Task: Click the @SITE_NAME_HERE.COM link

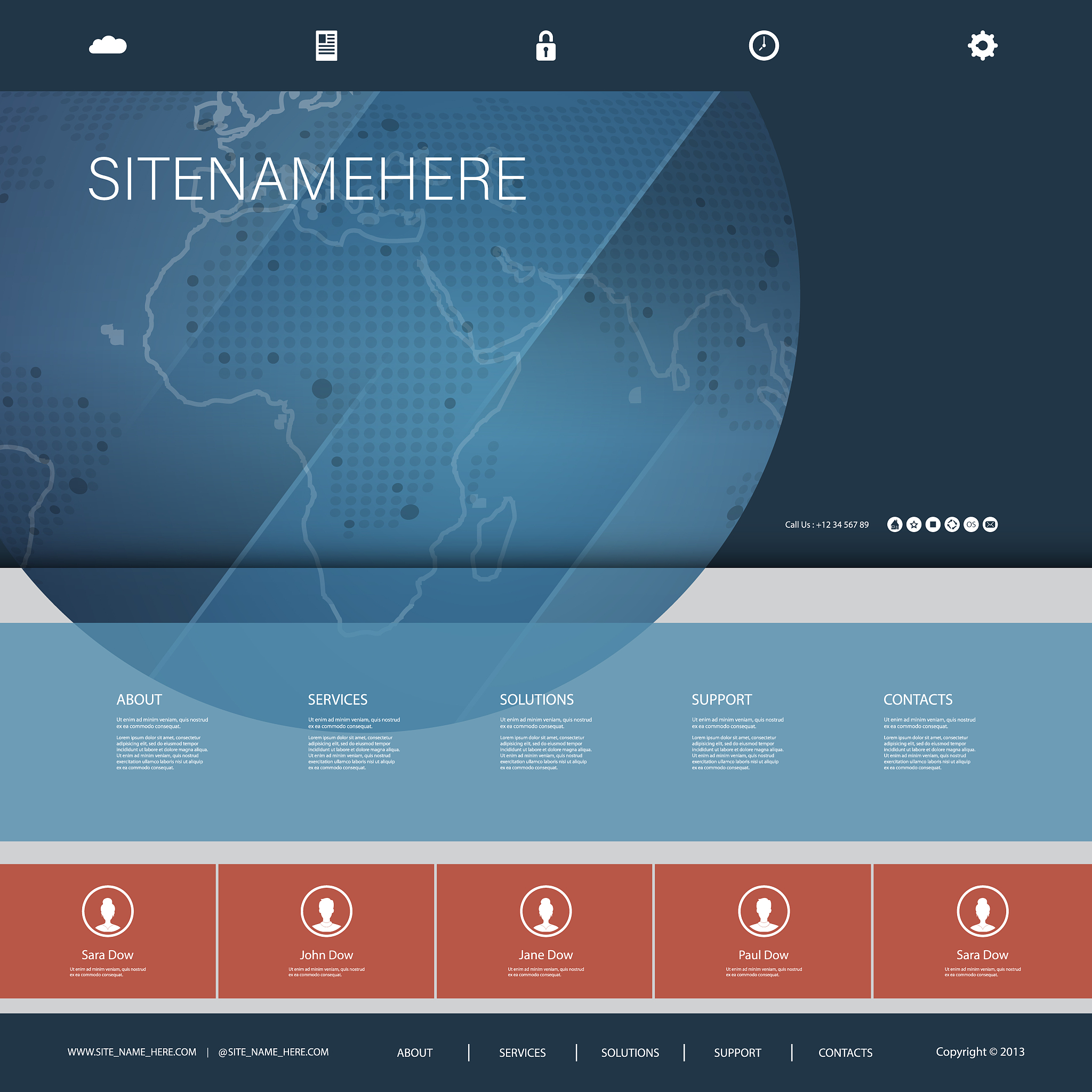Action: tap(273, 1052)
